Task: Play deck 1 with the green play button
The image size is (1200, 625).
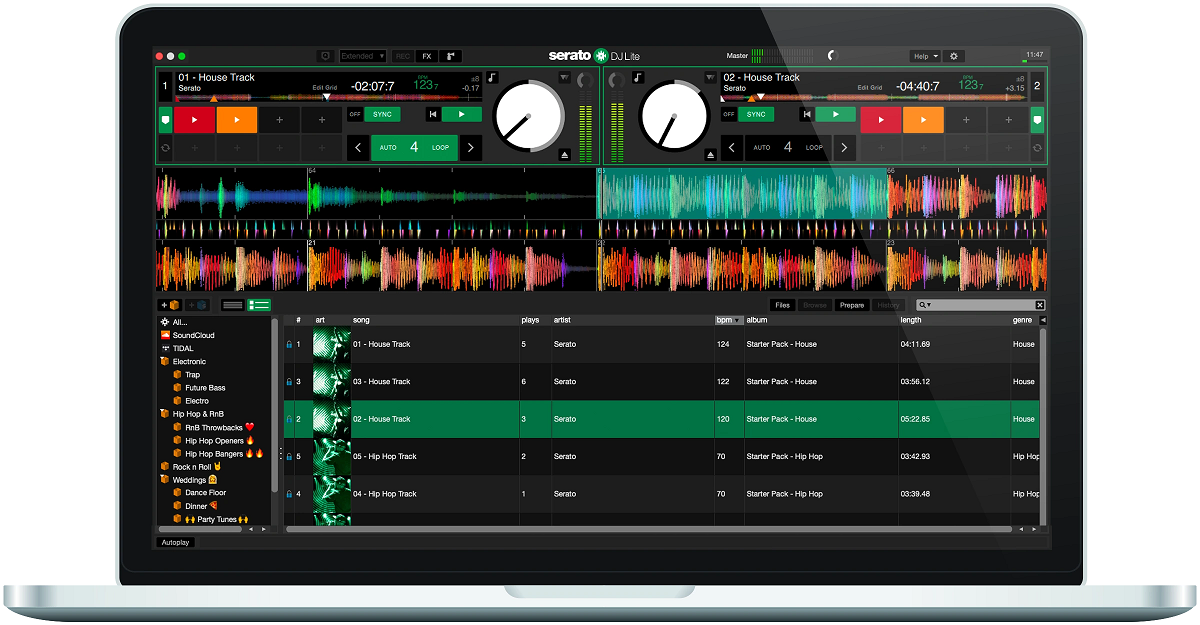Action: point(461,114)
